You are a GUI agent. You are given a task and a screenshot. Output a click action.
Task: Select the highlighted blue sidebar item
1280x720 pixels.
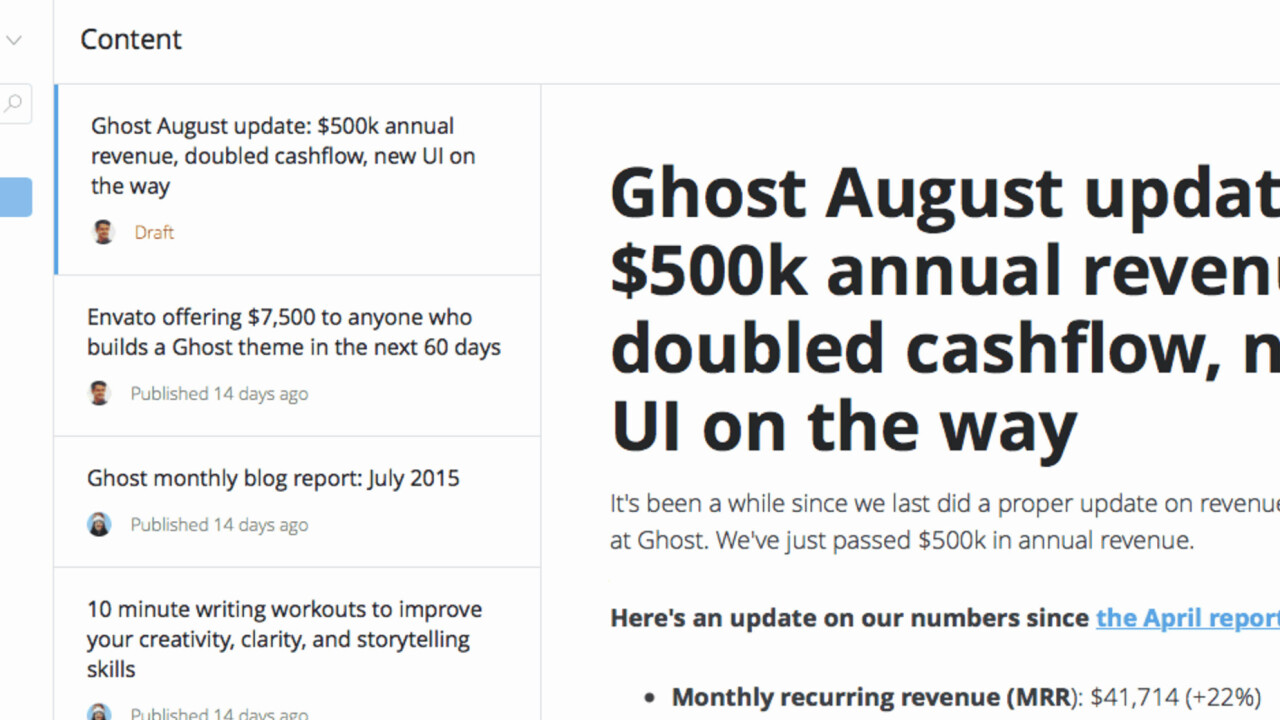pos(16,197)
